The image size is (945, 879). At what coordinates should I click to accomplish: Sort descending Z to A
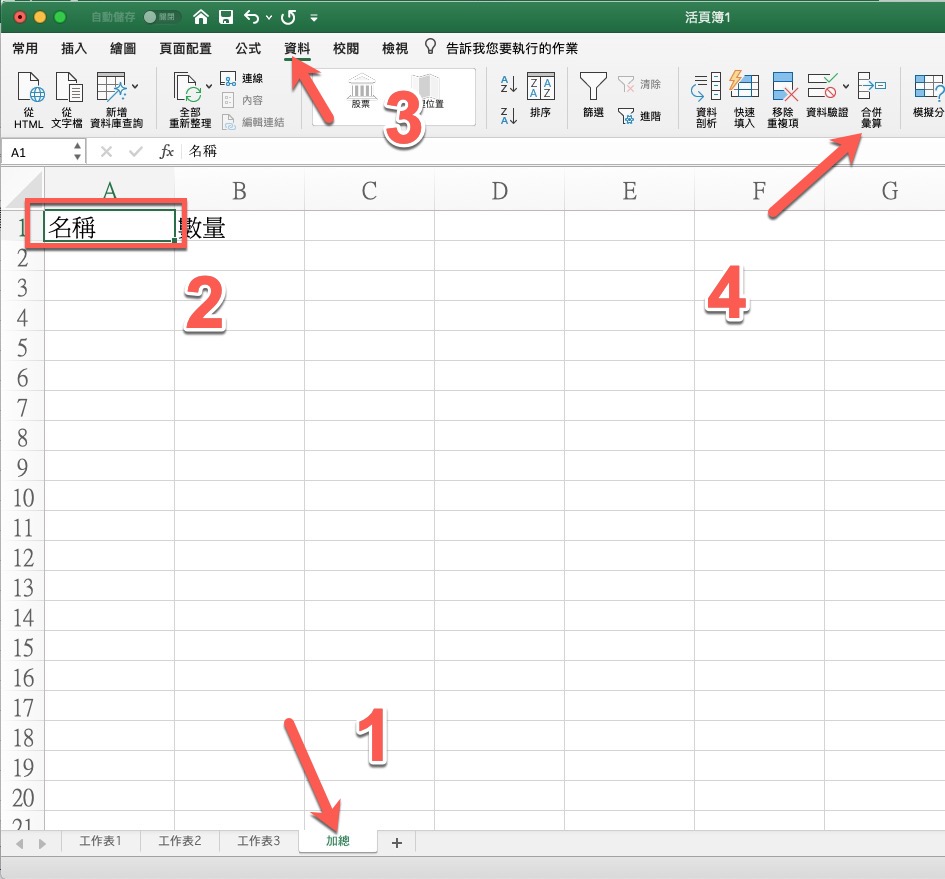tap(509, 115)
